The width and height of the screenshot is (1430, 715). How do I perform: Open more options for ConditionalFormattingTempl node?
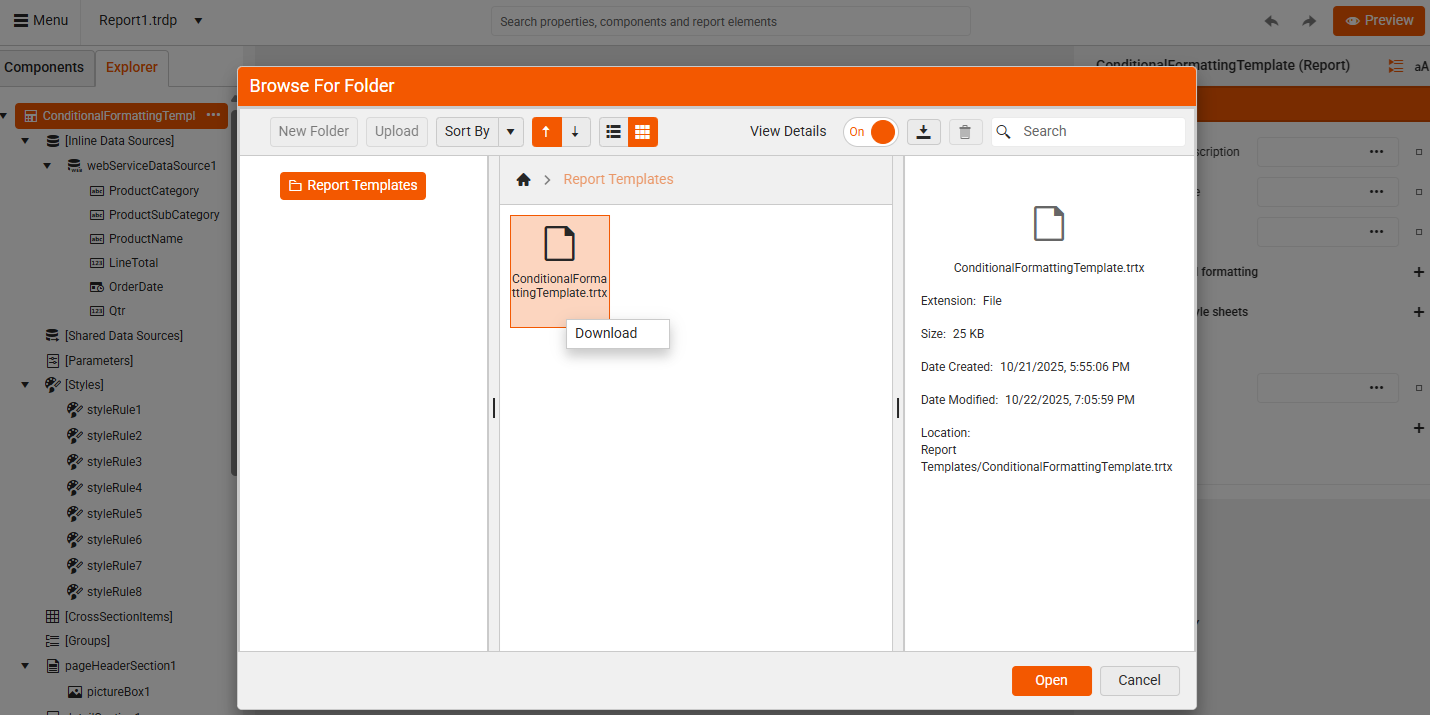click(x=213, y=116)
